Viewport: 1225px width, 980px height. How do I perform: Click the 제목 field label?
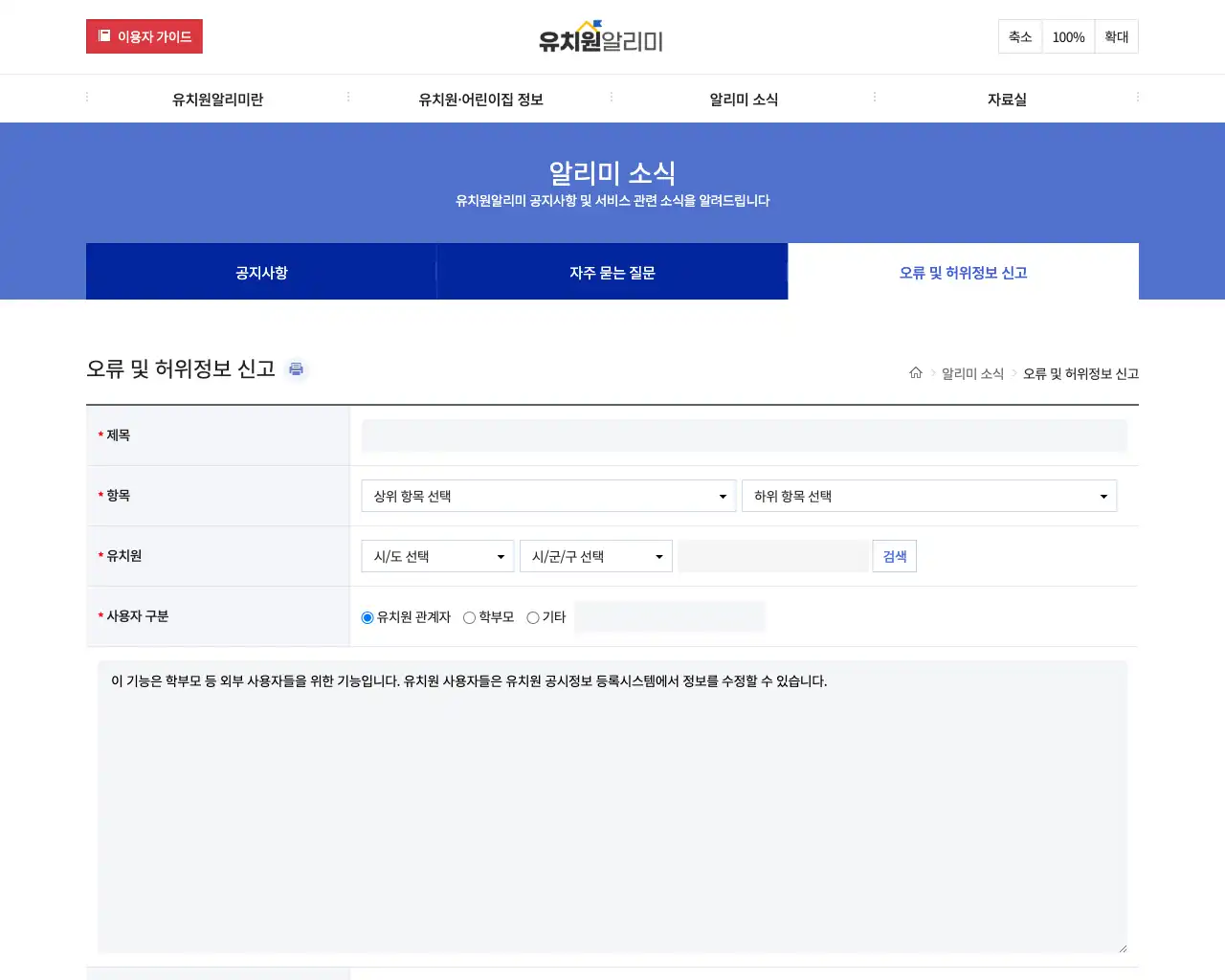point(118,434)
